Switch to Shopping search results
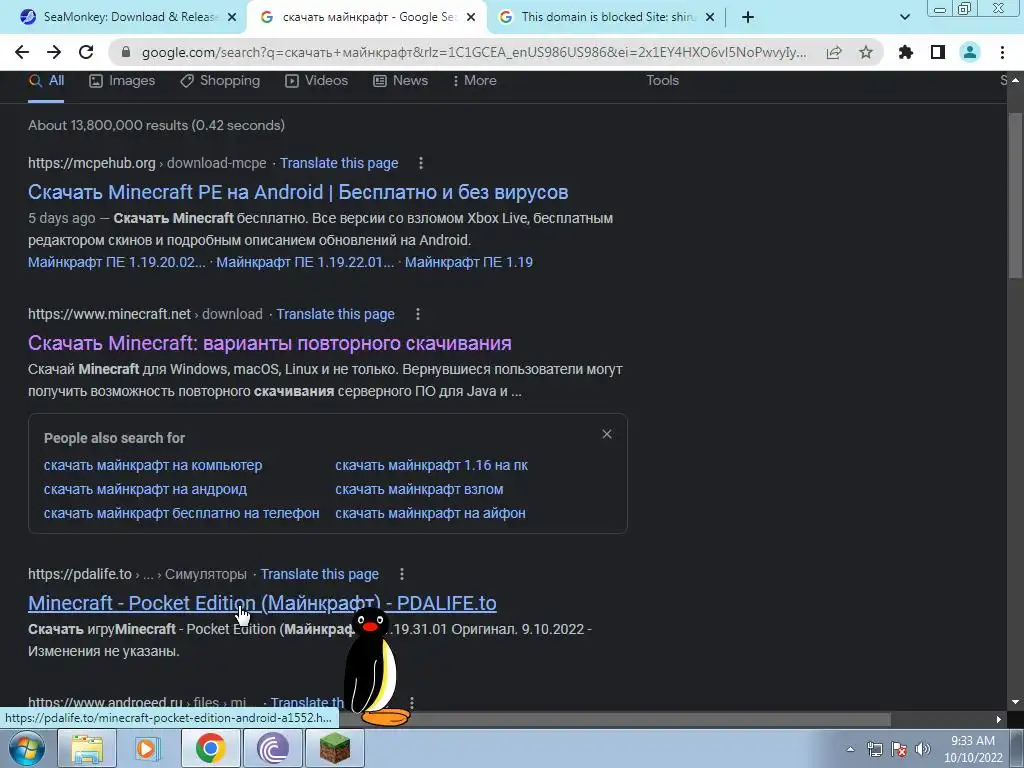This screenshot has width=1024, height=768. (220, 81)
